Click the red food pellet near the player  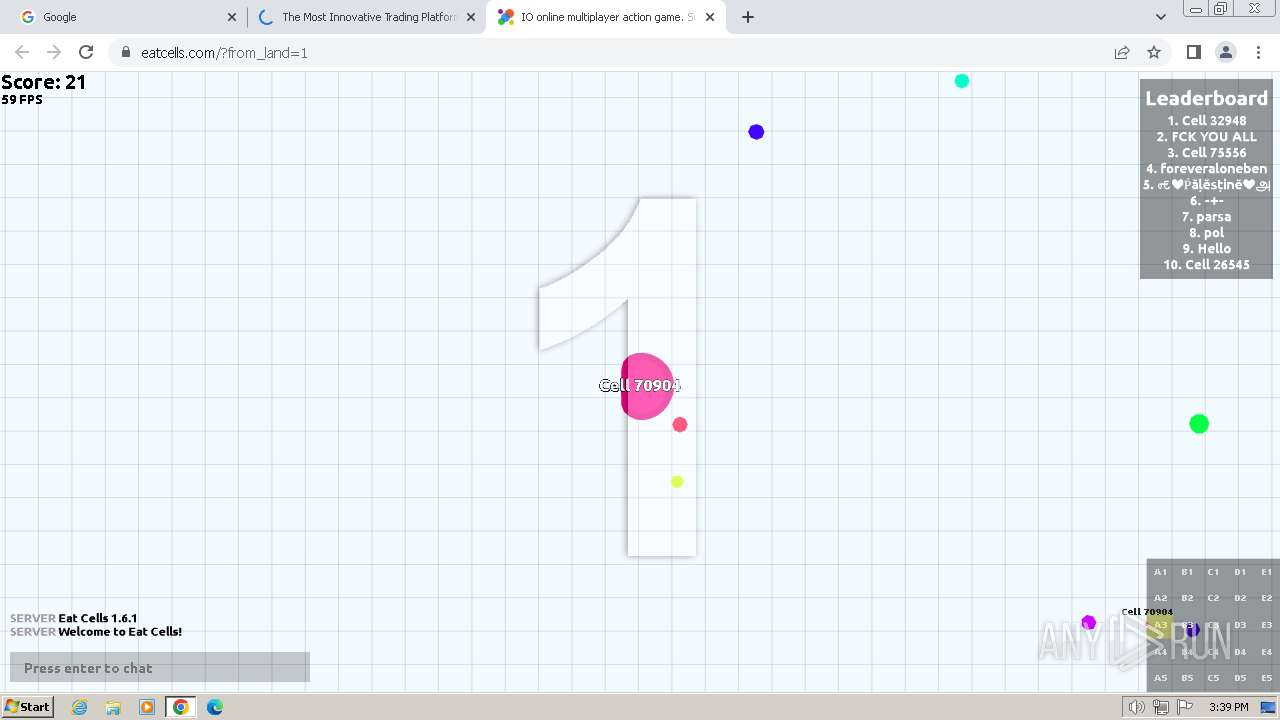[x=680, y=425]
